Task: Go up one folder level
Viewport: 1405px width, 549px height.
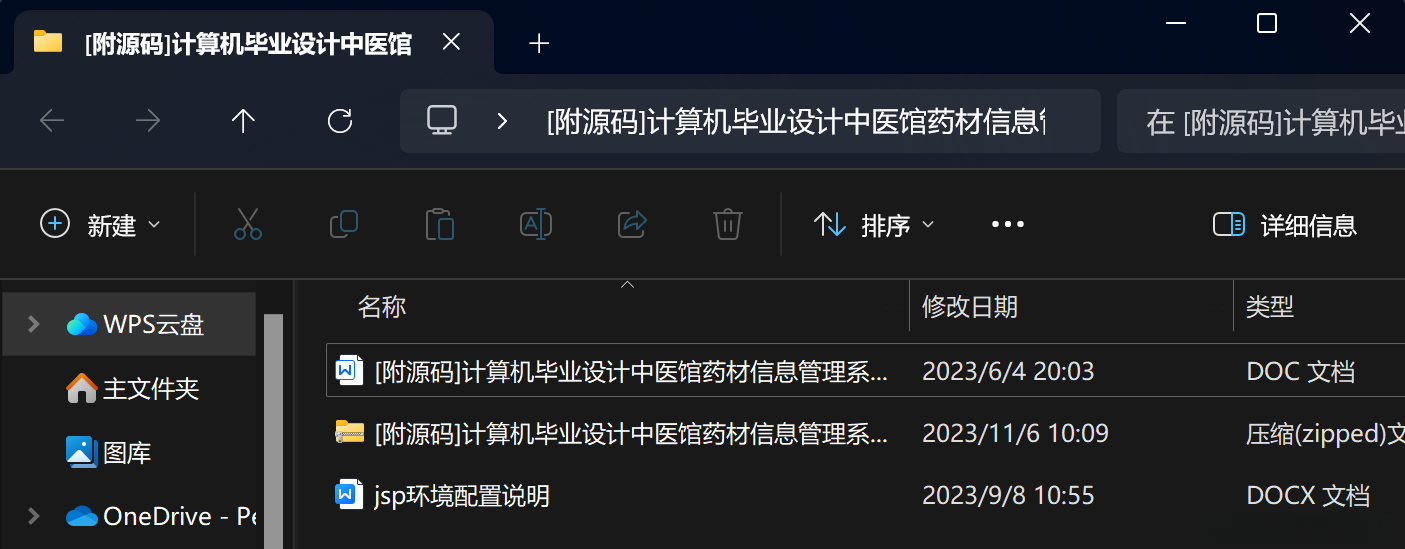Action: [x=244, y=121]
